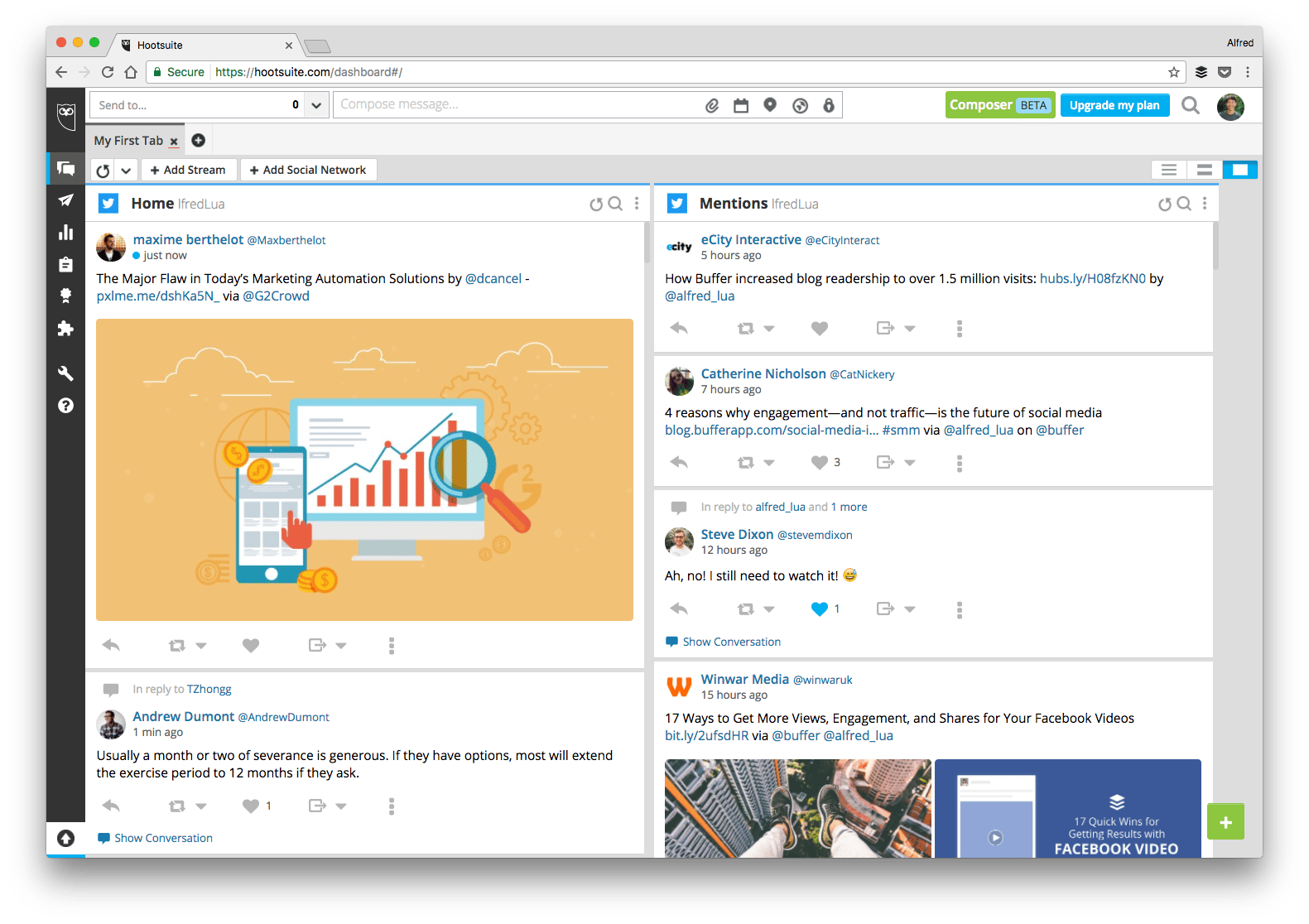Close My First Tab
The width and height of the screenshot is (1309, 924).
click(x=174, y=142)
